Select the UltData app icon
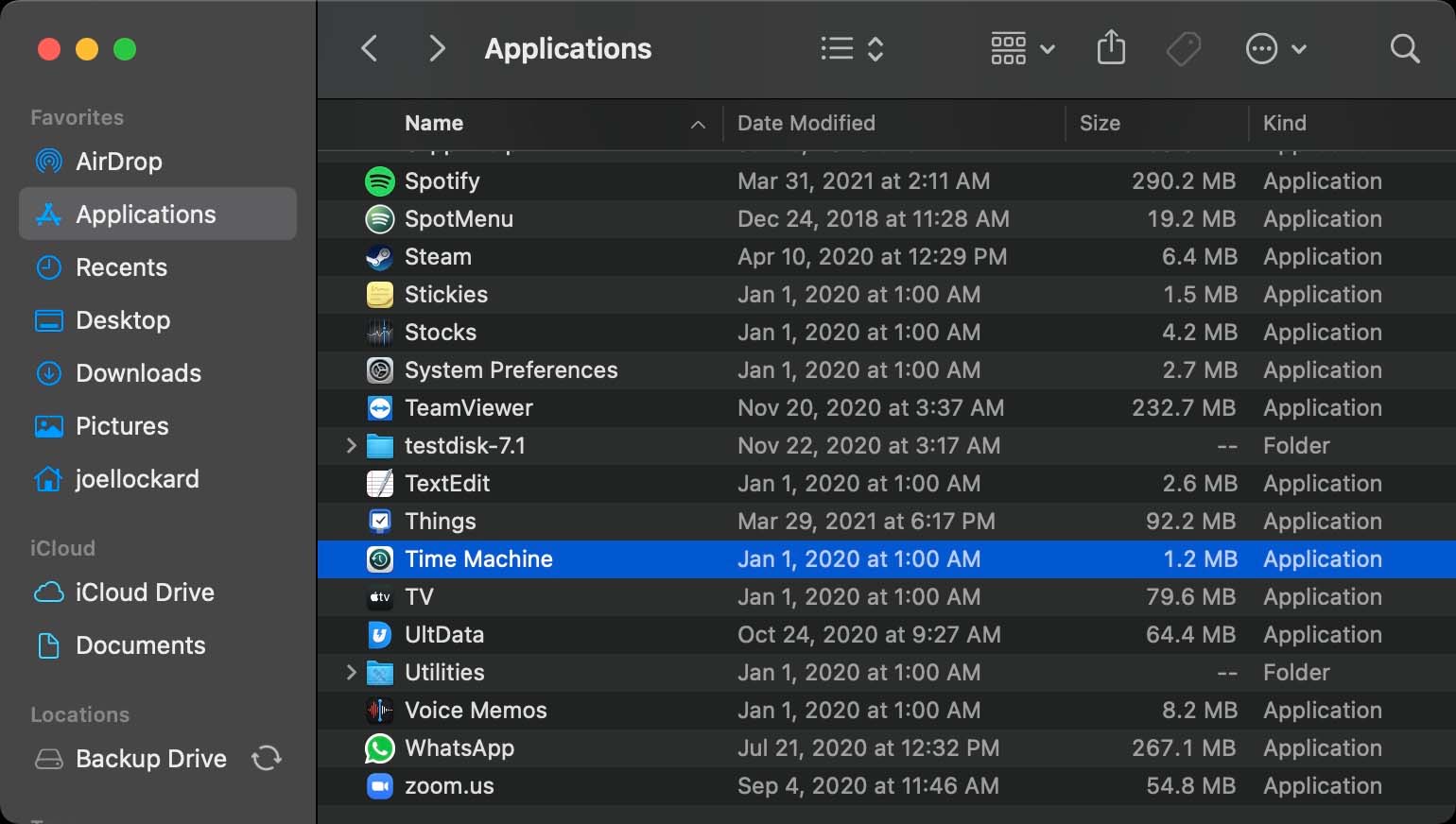This screenshot has height=824, width=1456. coord(379,634)
